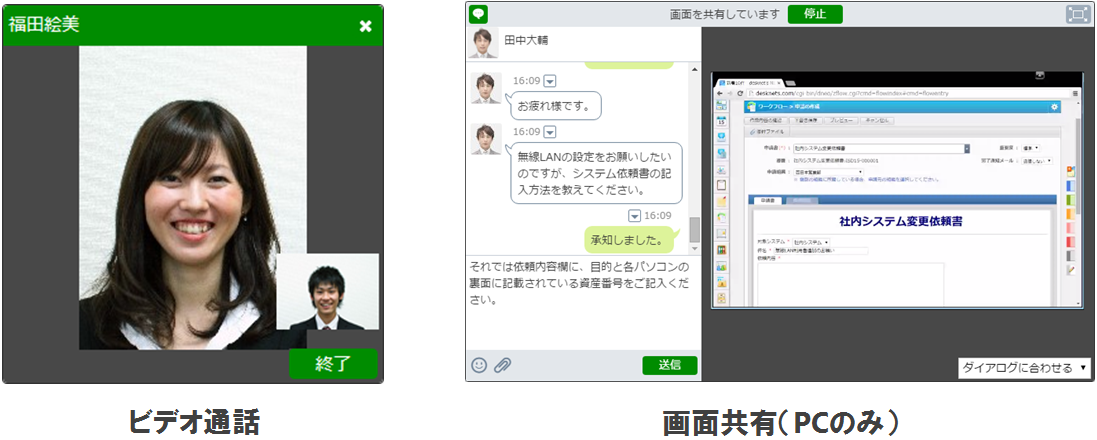Click the 承知しました green message bubble
Viewport: 1097px width, 440px height.
click(626, 240)
